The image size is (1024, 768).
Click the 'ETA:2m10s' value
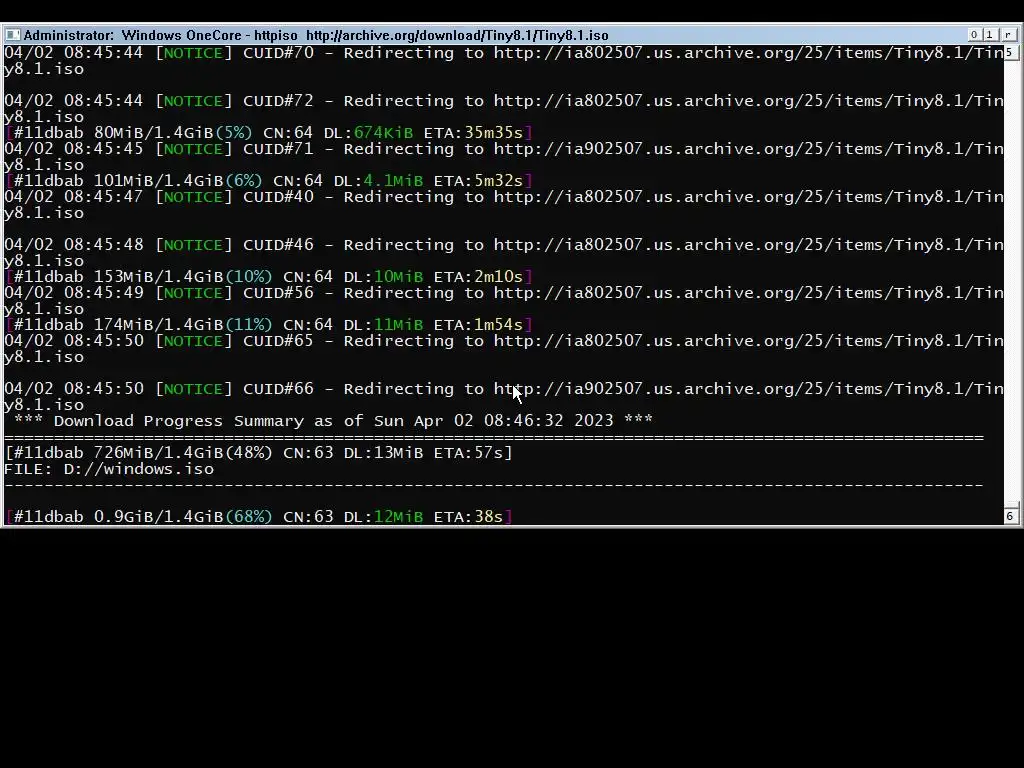pos(479,277)
